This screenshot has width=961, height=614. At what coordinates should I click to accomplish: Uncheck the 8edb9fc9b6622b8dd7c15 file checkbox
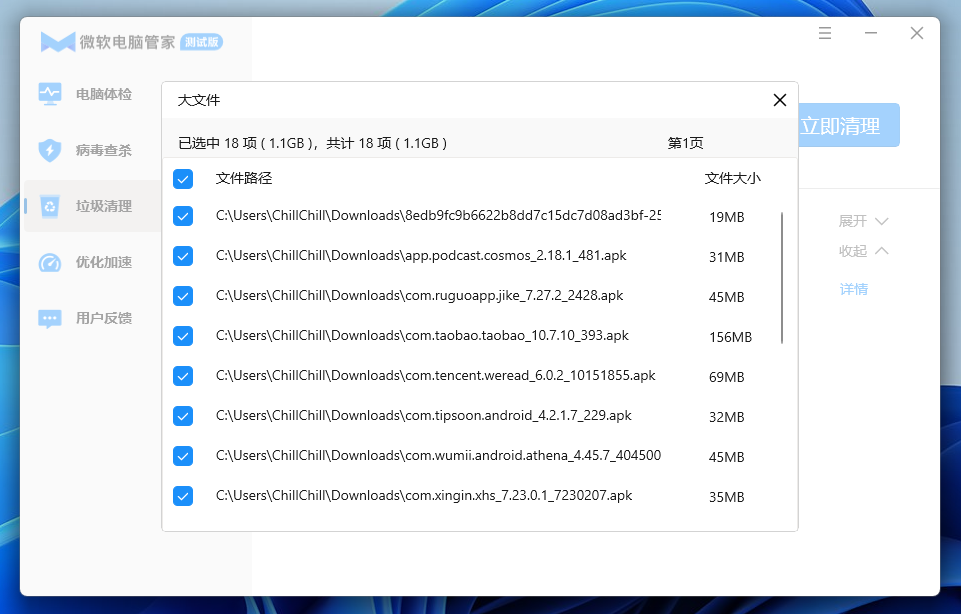(x=183, y=216)
